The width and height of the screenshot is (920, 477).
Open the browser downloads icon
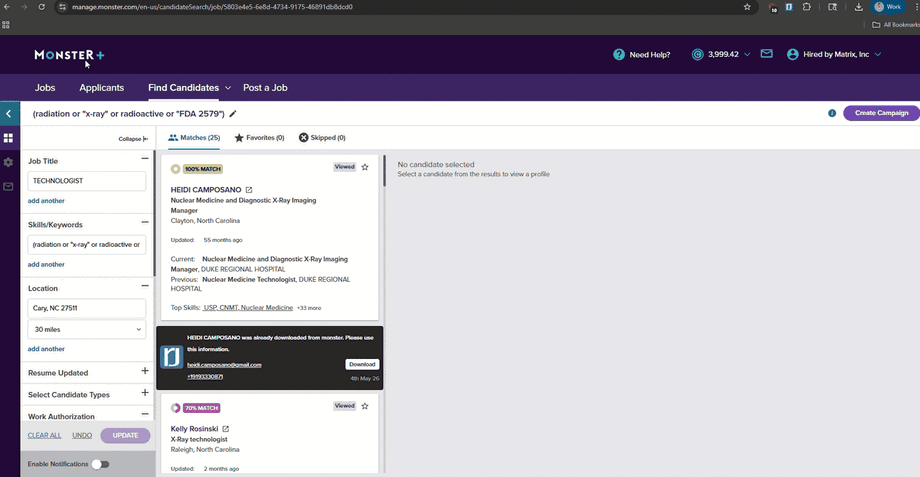click(x=858, y=7)
